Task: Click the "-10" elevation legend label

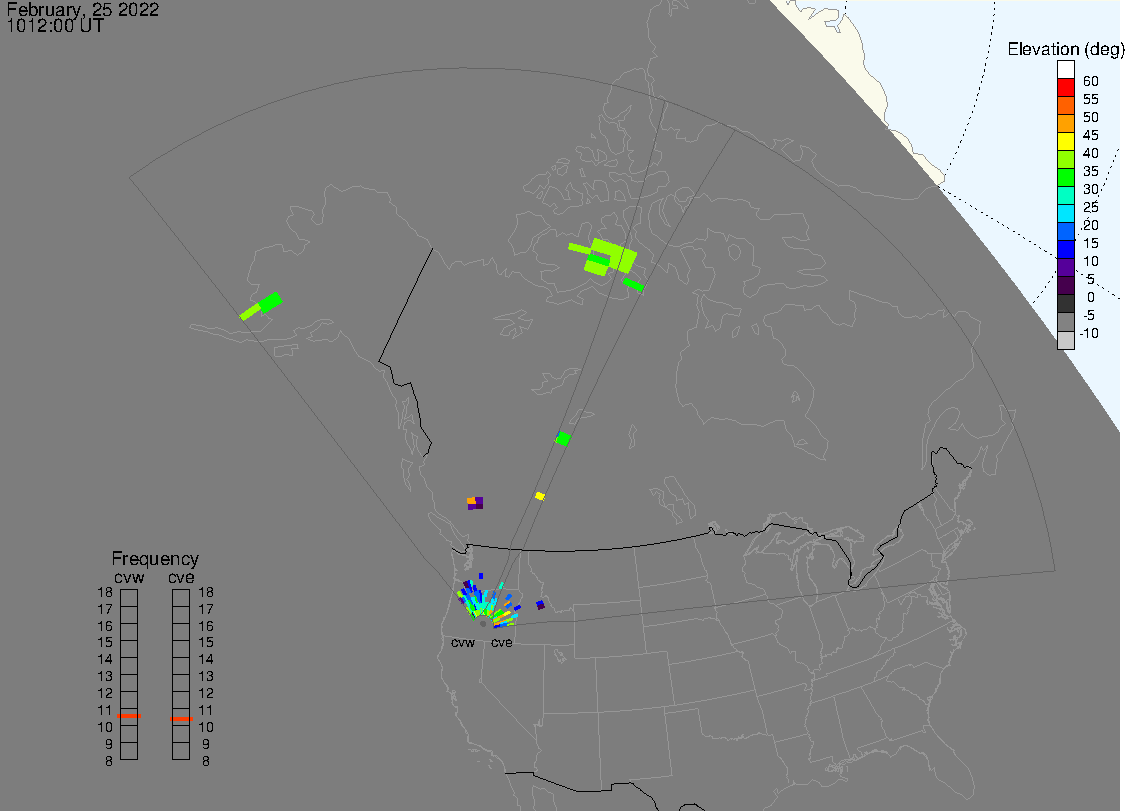Action: [1089, 333]
